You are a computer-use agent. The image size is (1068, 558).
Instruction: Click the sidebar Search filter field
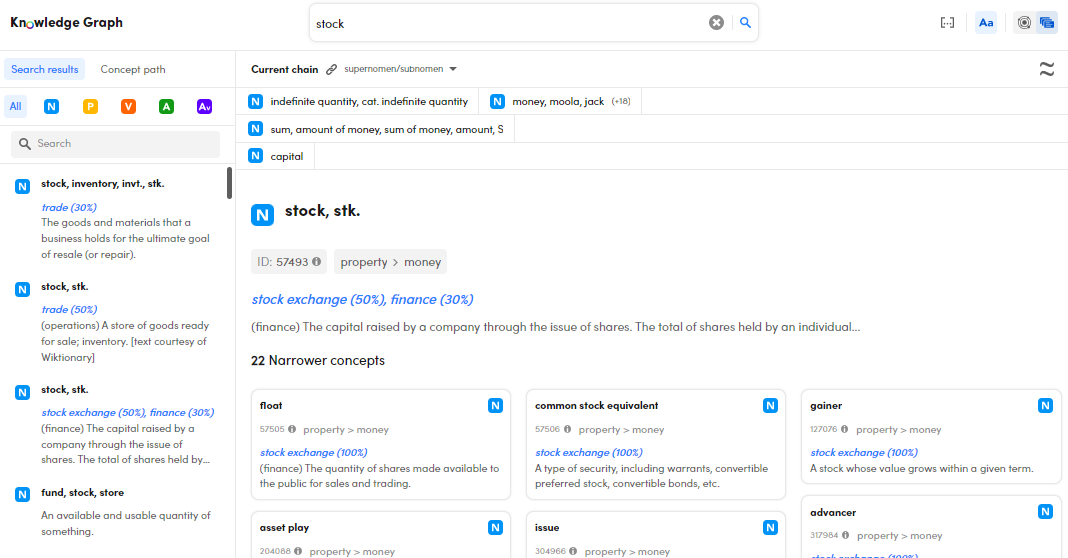tap(115, 144)
